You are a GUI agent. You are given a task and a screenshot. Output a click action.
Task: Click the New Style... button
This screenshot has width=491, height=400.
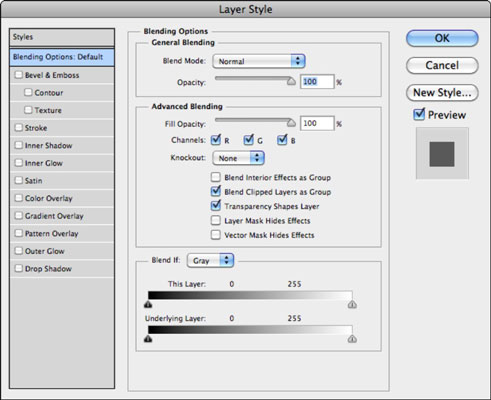442,92
